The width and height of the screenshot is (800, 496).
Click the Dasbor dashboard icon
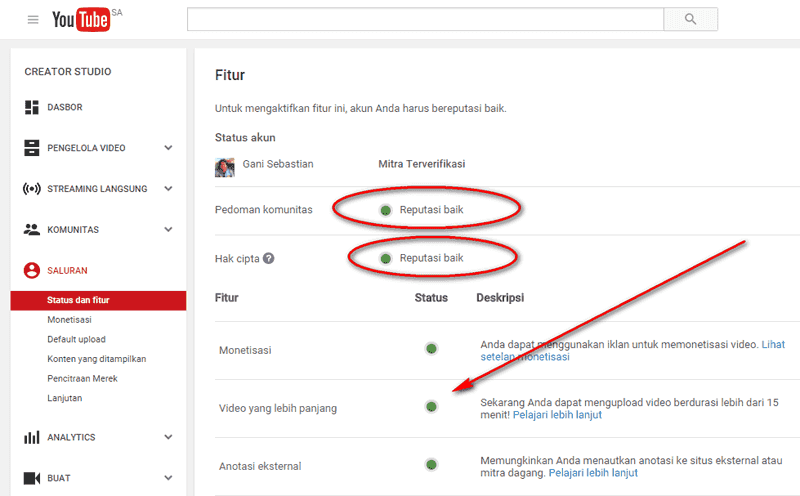32,107
